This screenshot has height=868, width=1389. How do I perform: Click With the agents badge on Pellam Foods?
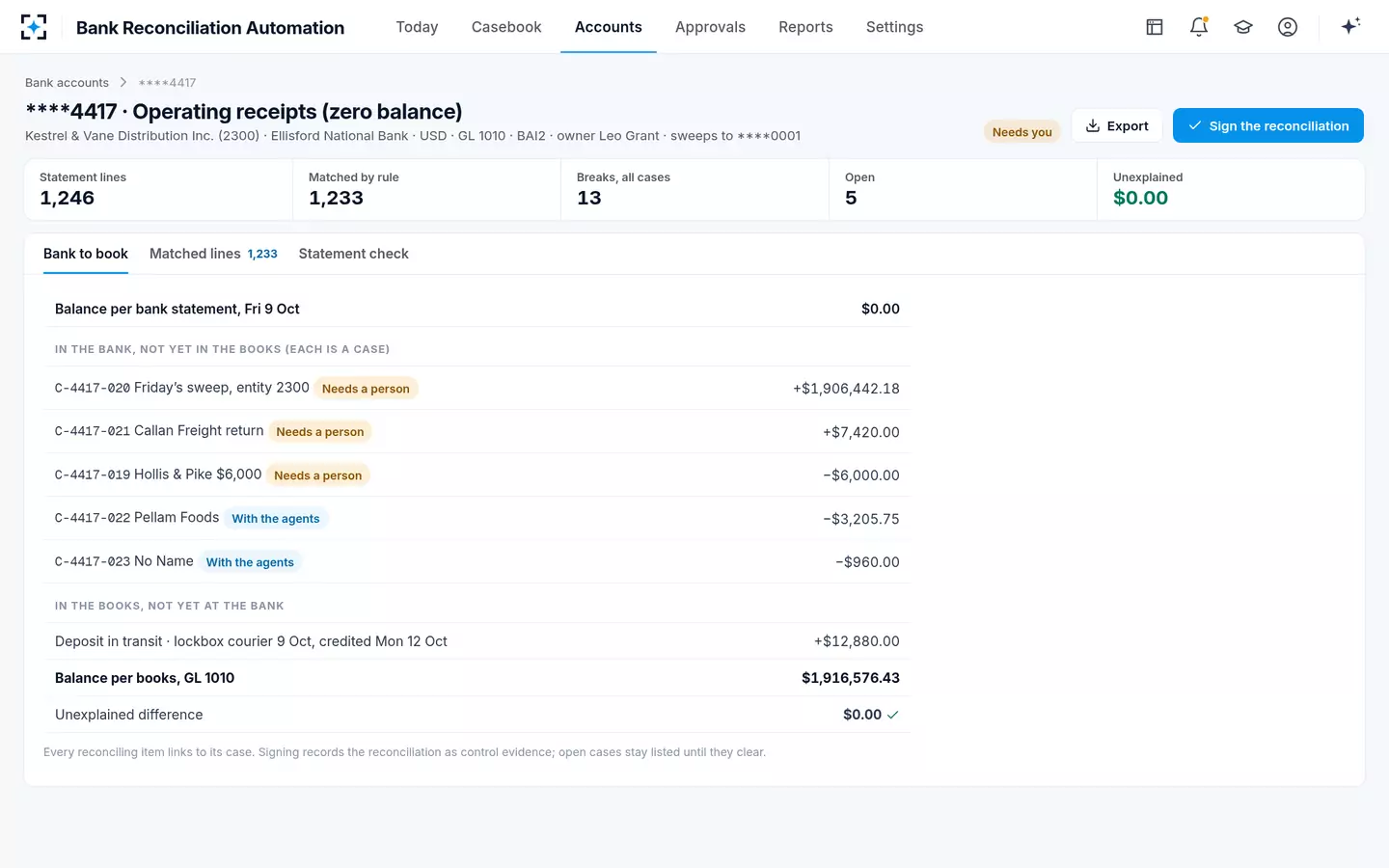[x=276, y=519]
